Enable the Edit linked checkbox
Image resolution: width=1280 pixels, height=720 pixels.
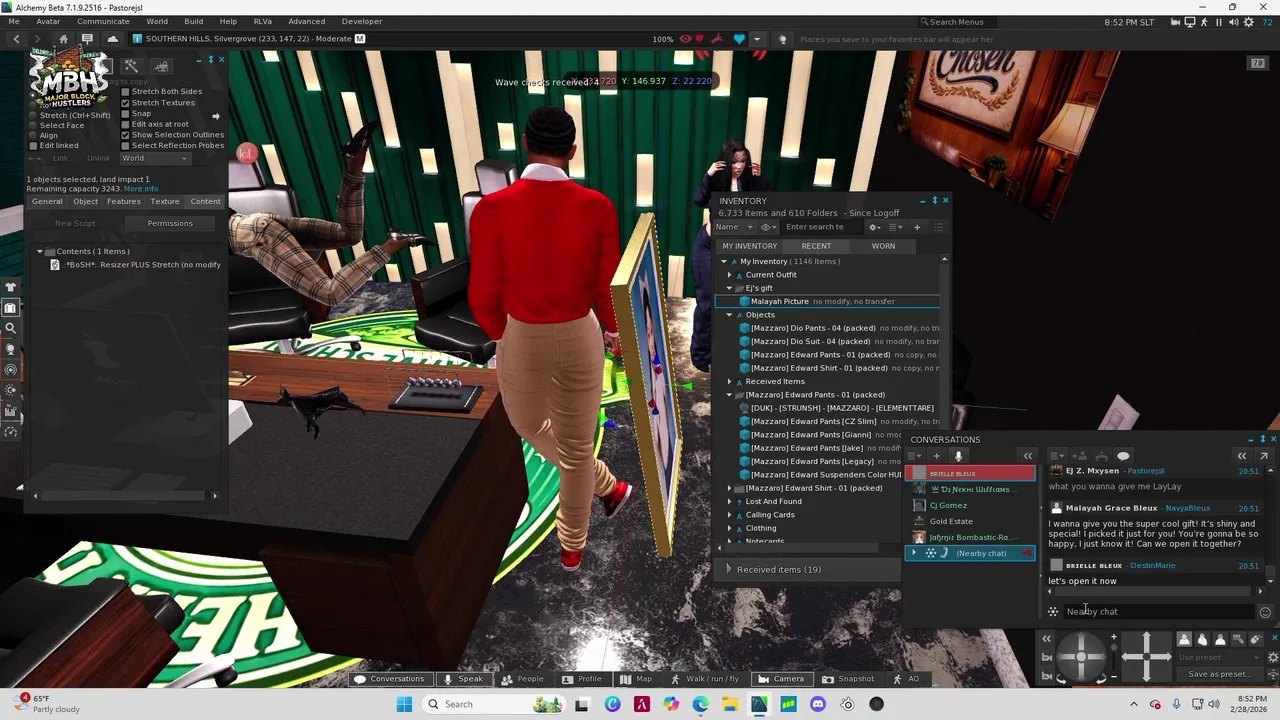(x=33, y=146)
